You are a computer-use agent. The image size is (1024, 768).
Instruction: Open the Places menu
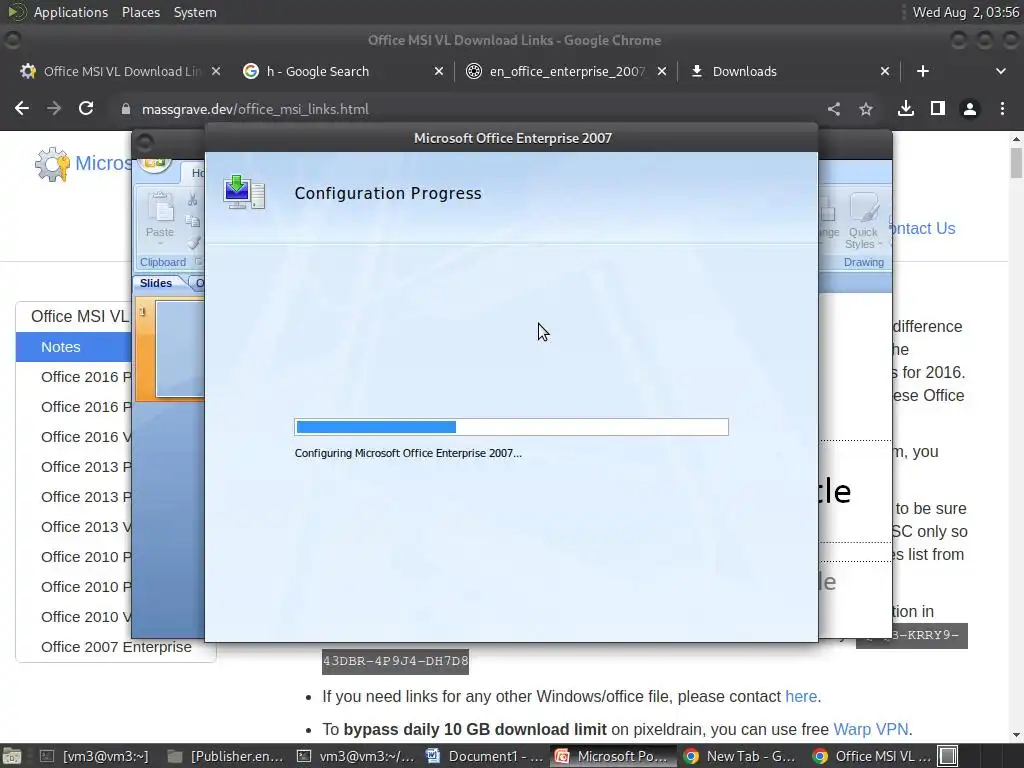click(141, 12)
